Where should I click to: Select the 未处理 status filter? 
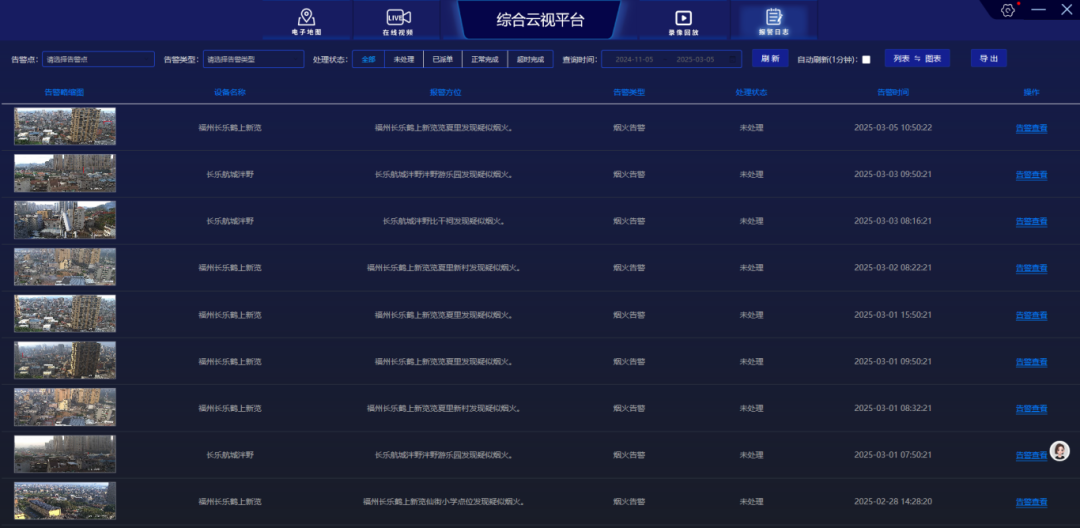click(x=403, y=59)
